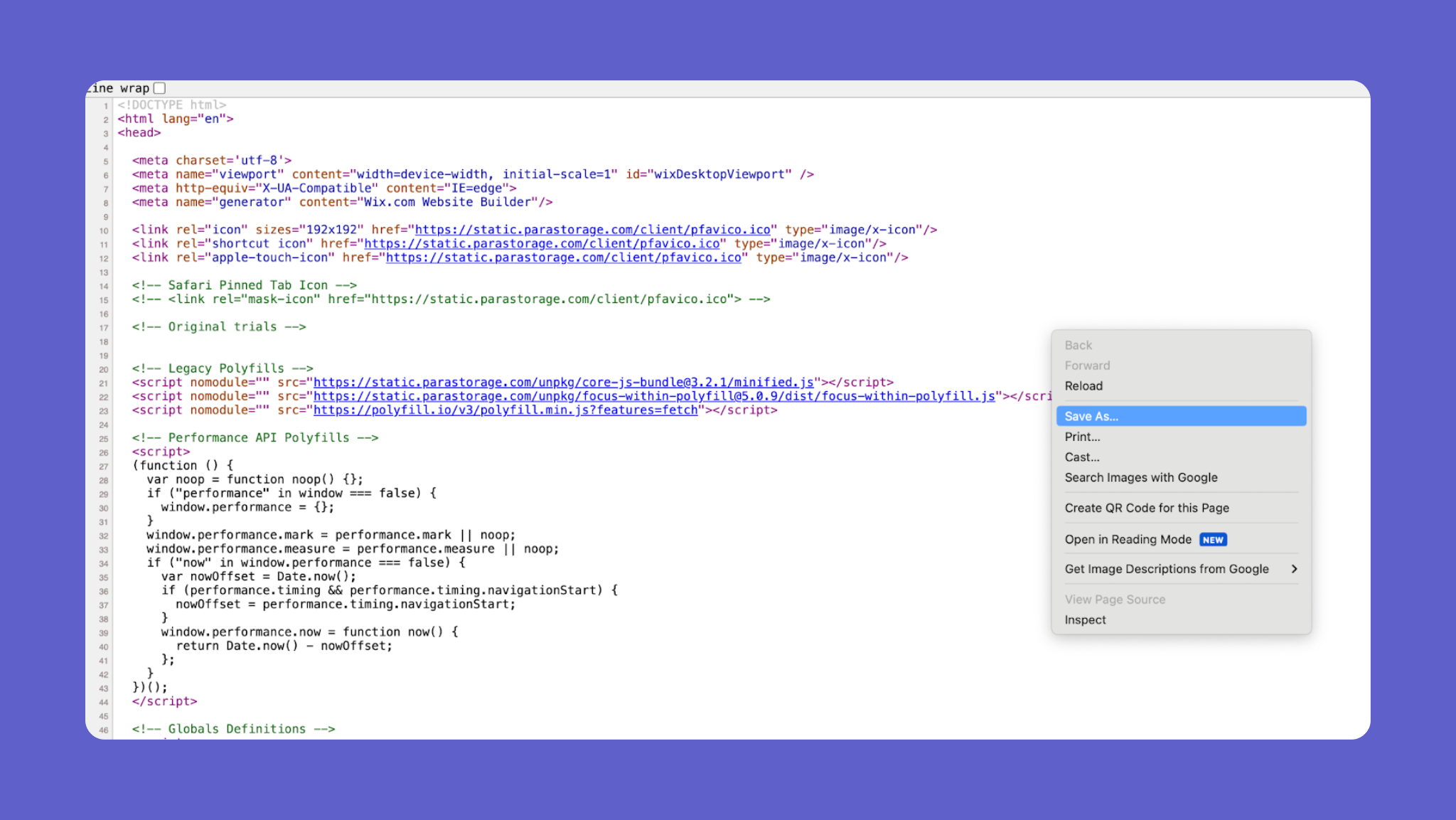1456x820 pixels.
Task: Click the "var nowOffset = Date.now();" line
Action: (259, 577)
